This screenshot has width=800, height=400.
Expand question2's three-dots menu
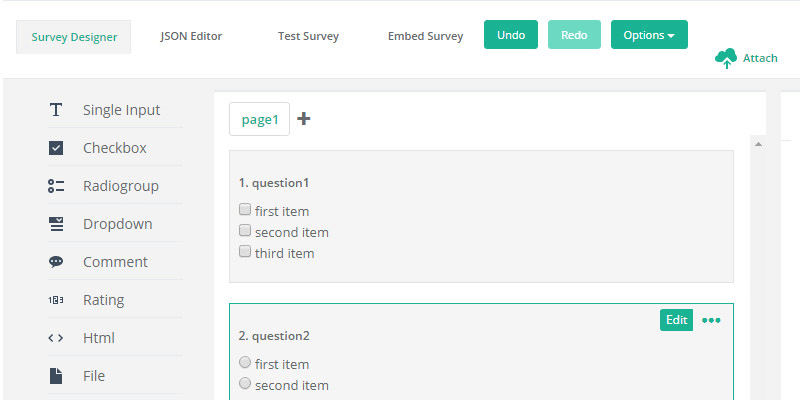[x=711, y=320]
